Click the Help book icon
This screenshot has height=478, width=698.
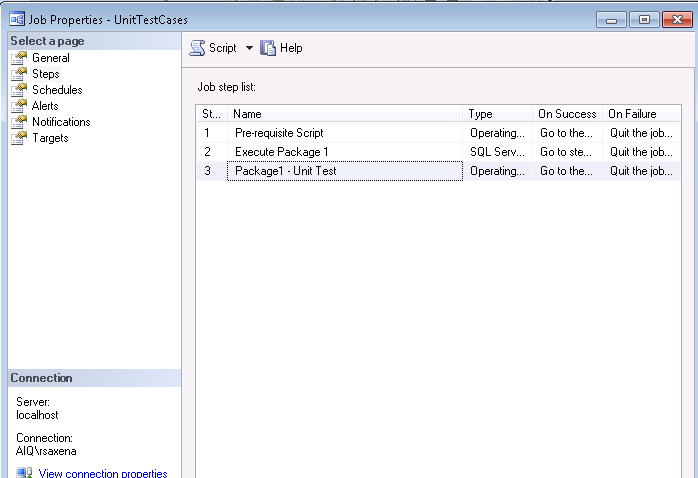coord(268,48)
